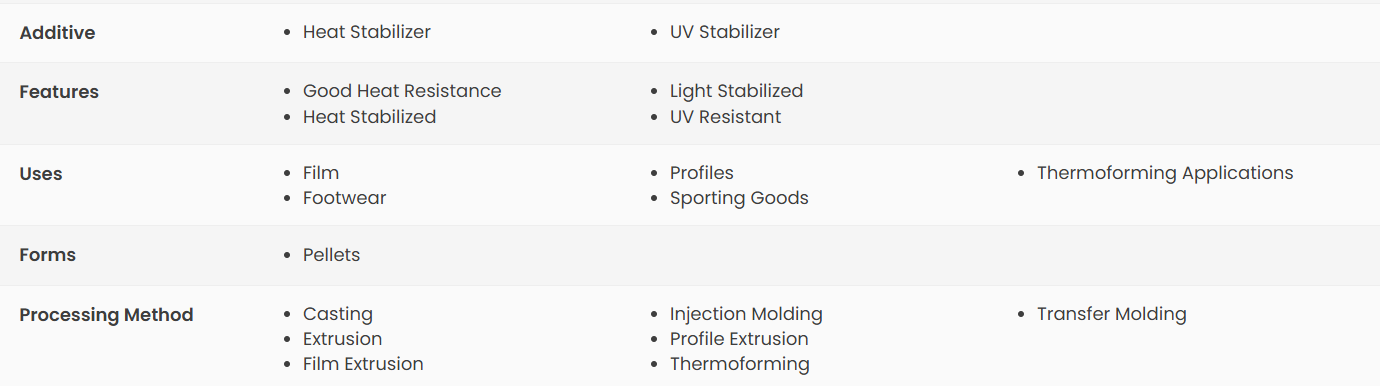Select Film Extrusion processing method

pyautogui.click(x=363, y=364)
